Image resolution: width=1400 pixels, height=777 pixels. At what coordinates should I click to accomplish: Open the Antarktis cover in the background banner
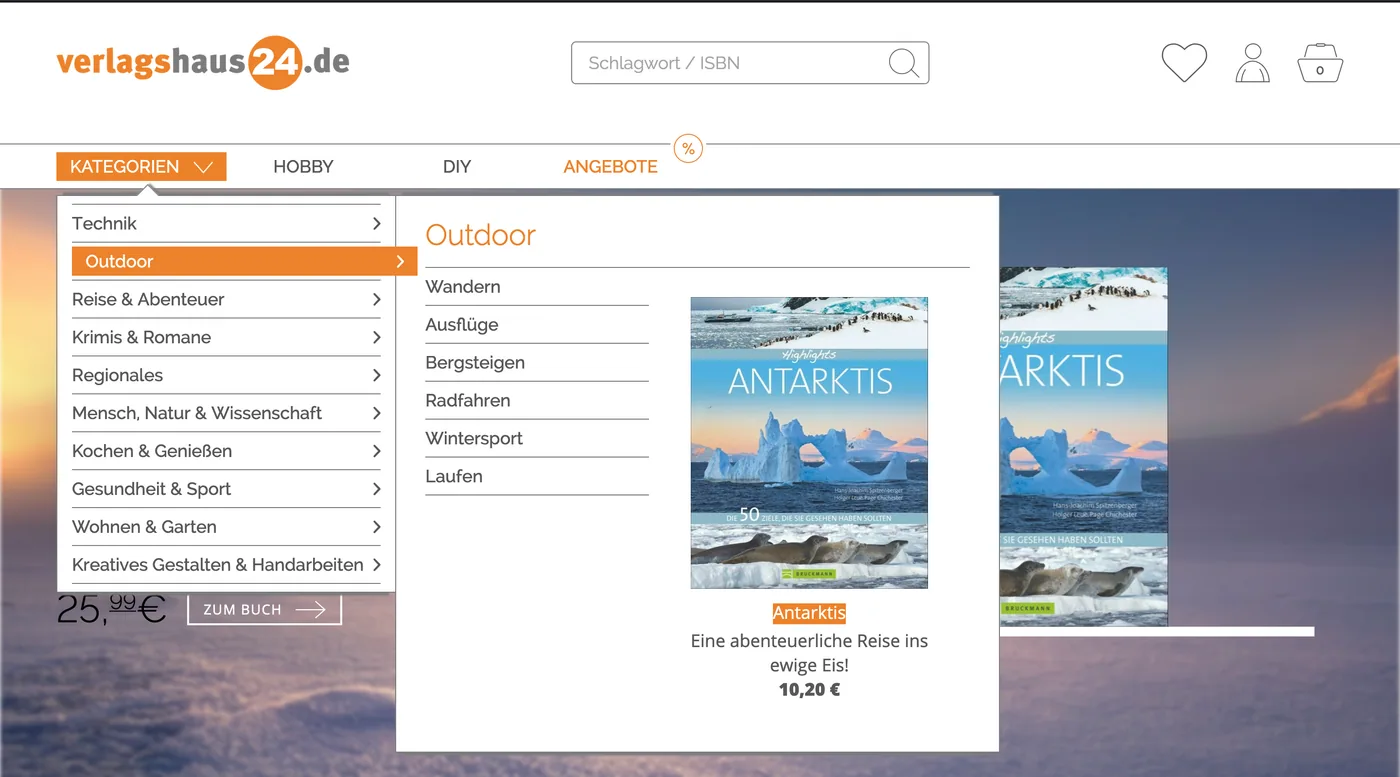[x=1083, y=447]
